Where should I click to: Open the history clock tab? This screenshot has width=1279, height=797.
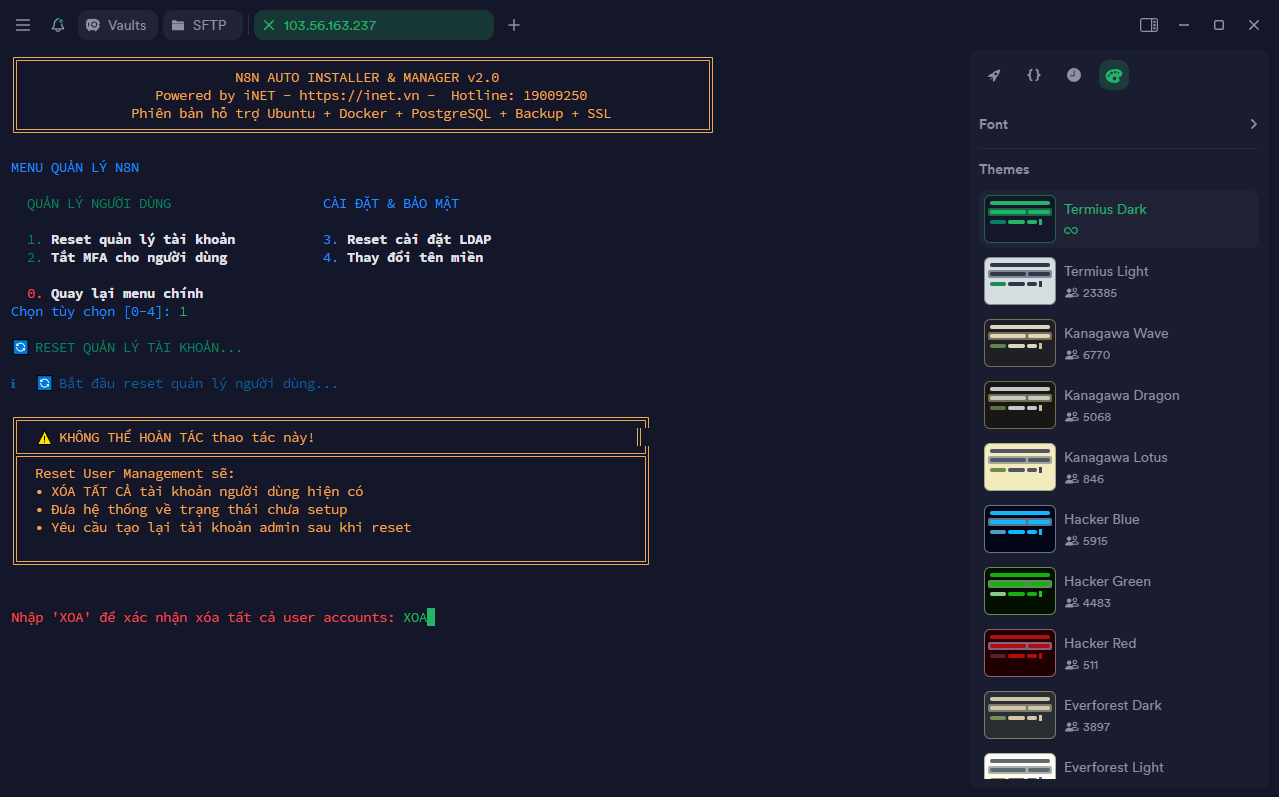point(1074,75)
